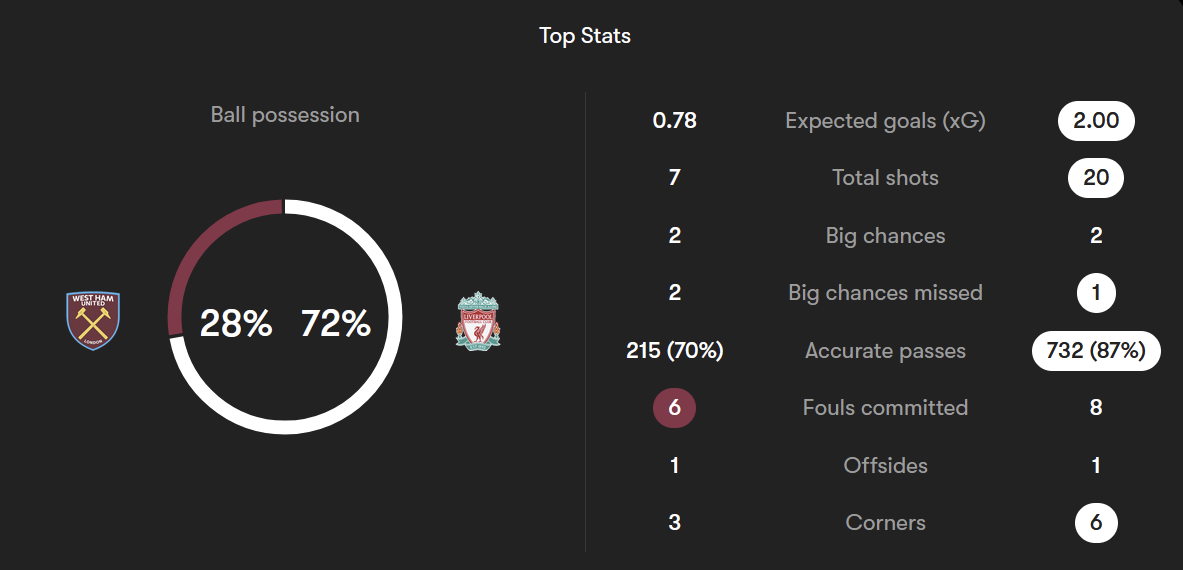Screen dimensions: 1183x570
Task: Click West Ham's 215 (70%) passes value
Action: point(674,351)
